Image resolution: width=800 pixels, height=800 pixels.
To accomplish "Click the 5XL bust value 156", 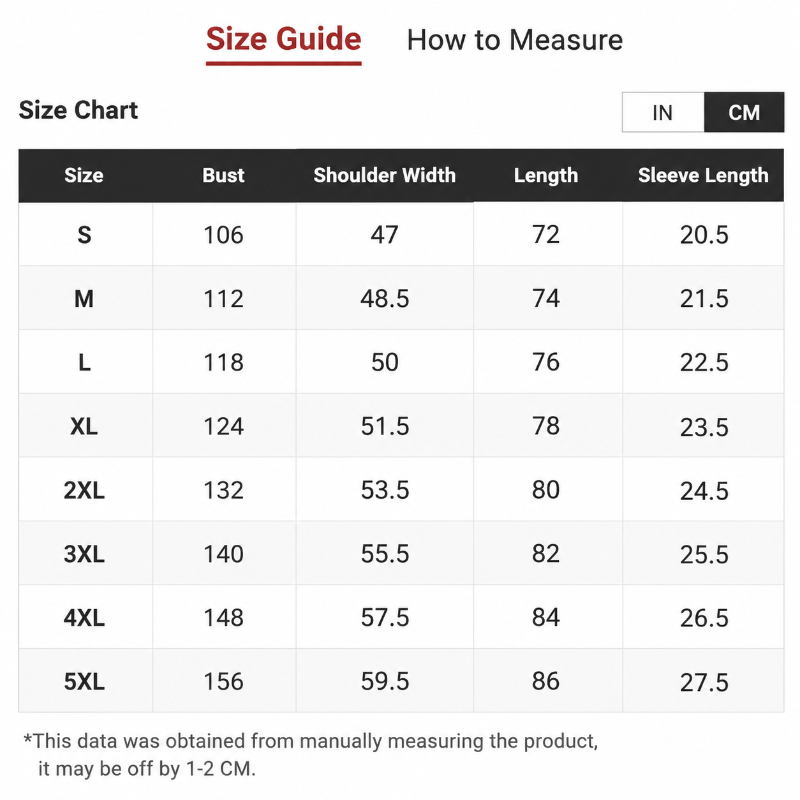I will pyautogui.click(x=223, y=682).
